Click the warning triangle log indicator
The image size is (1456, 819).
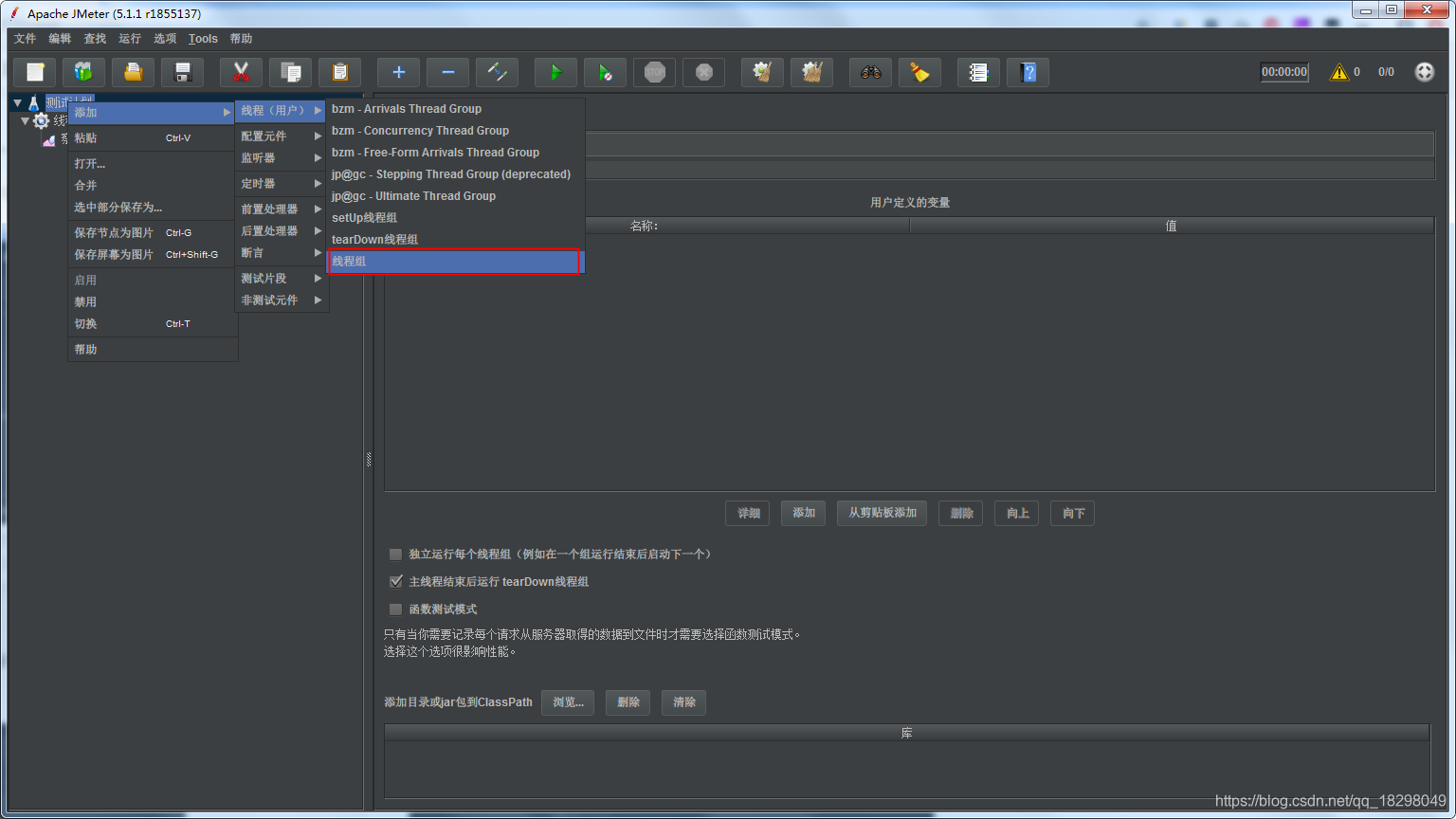1339,72
